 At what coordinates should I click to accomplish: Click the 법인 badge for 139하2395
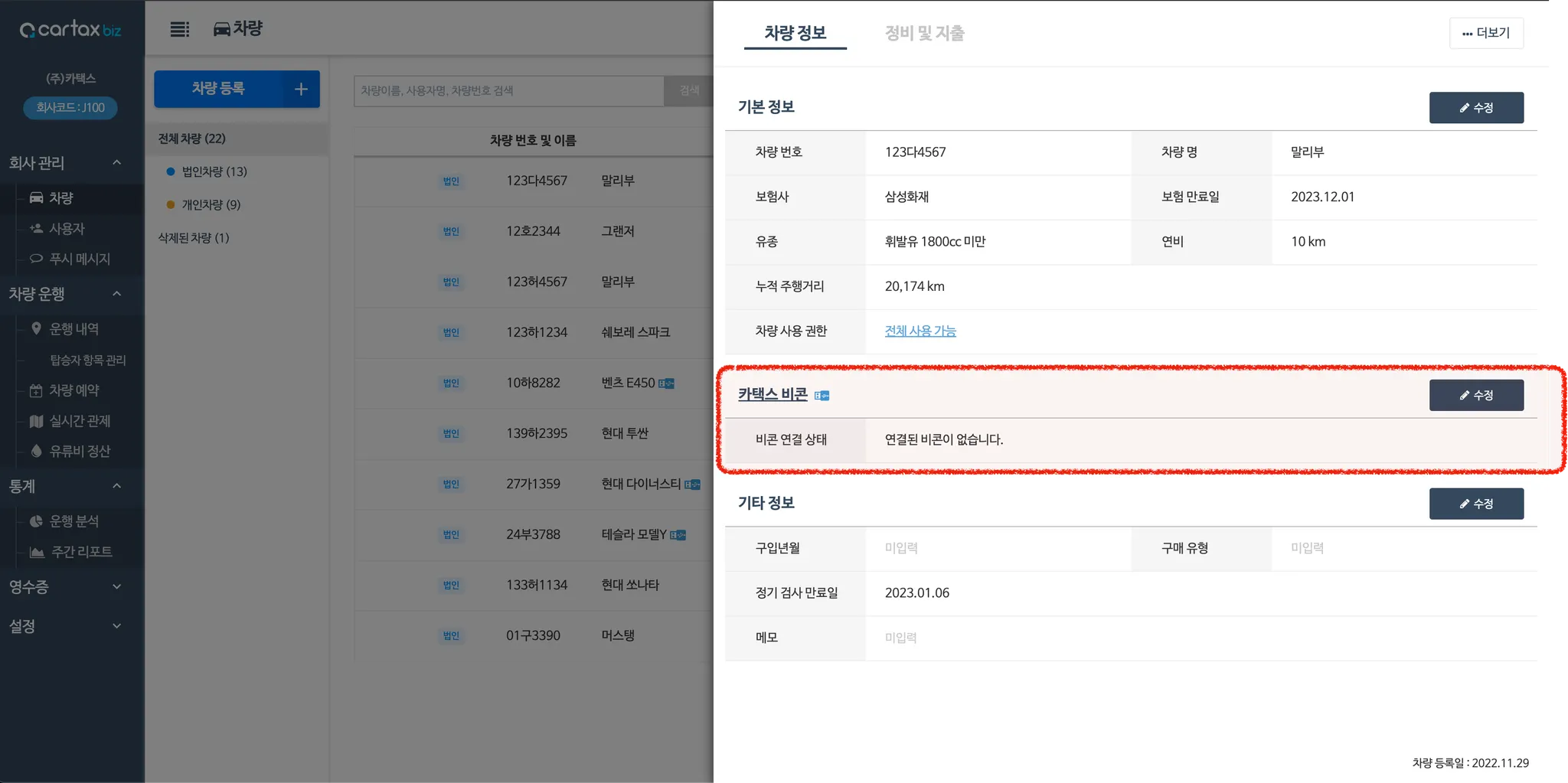click(x=451, y=434)
